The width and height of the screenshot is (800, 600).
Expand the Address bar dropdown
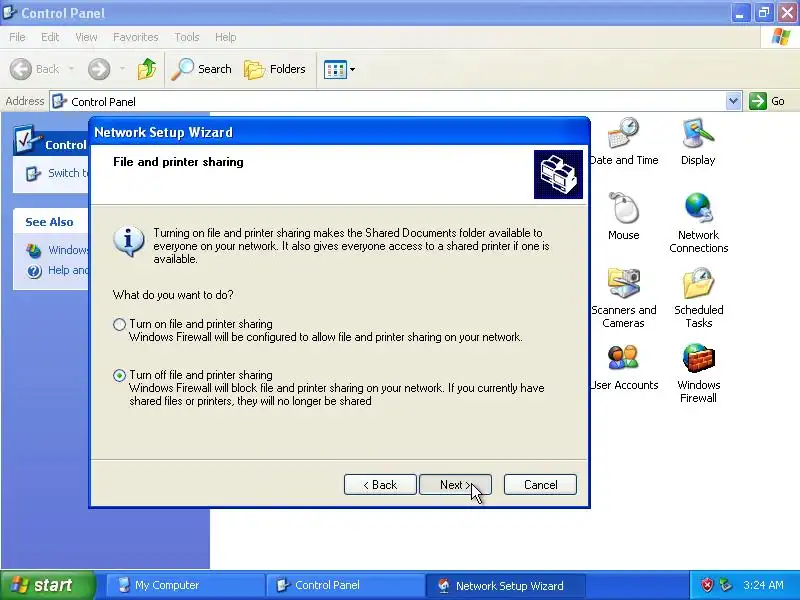click(734, 101)
